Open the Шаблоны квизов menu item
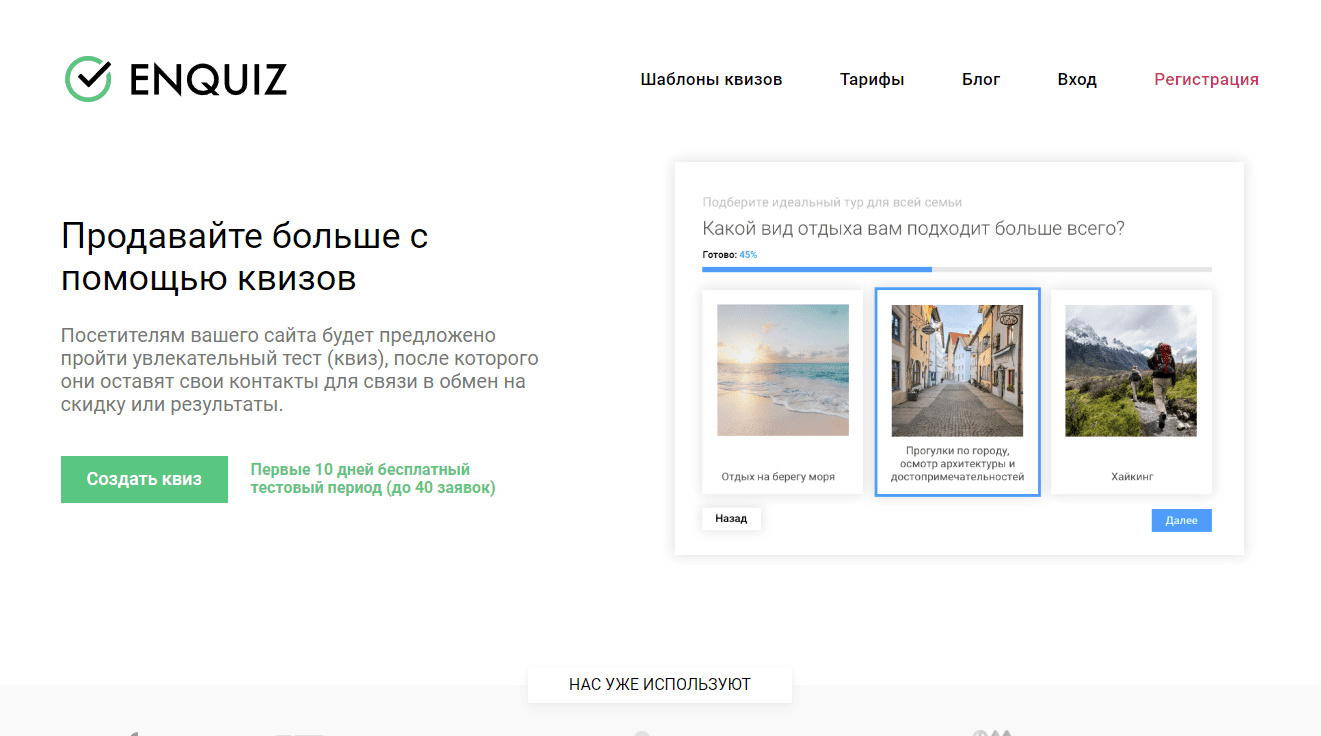 (711, 80)
